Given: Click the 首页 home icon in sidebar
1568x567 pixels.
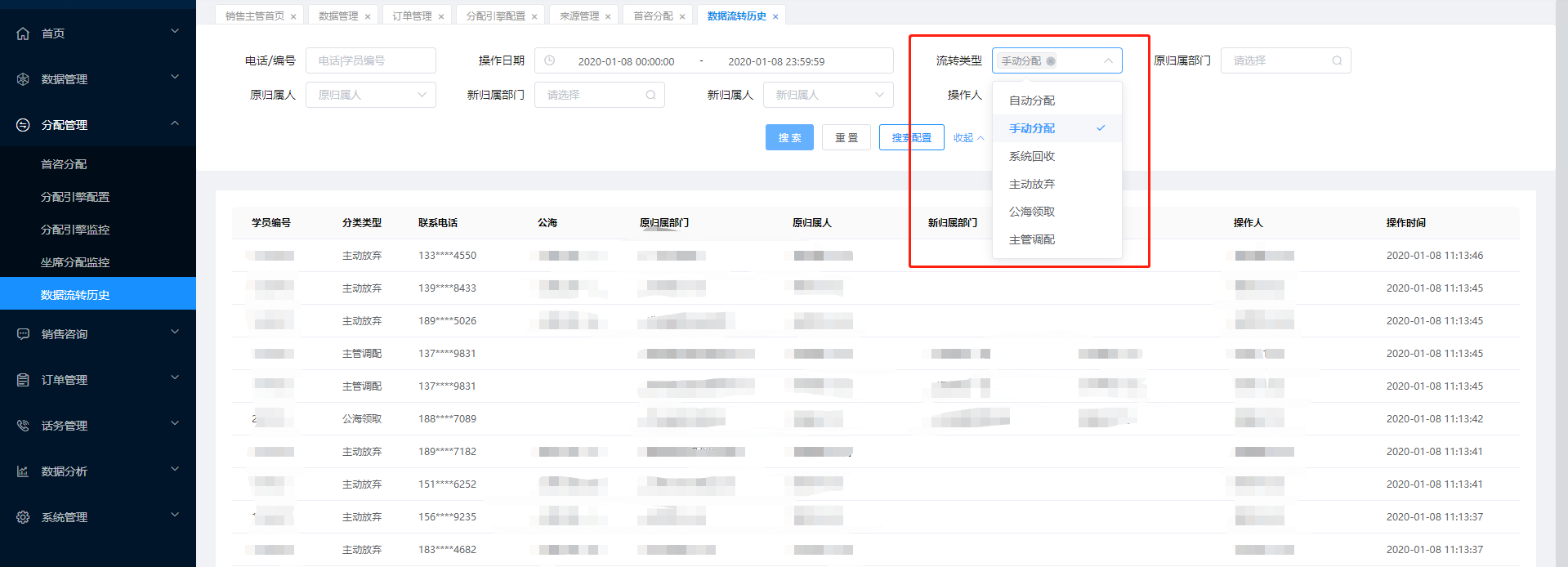Looking at the screenshot, I should point(23,33).
